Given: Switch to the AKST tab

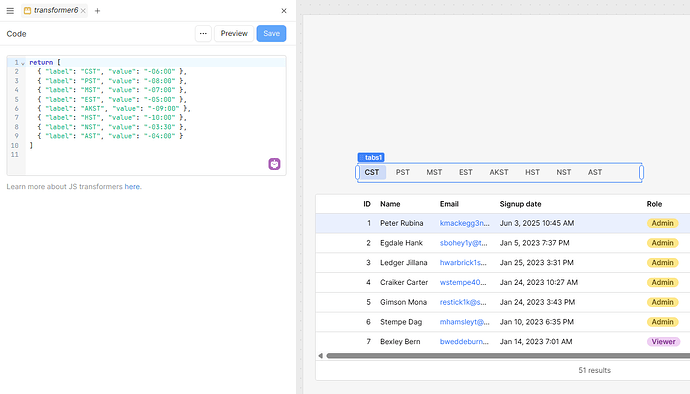Looking at the screenshot, I should pyautogui.click(x=499, y=172).
